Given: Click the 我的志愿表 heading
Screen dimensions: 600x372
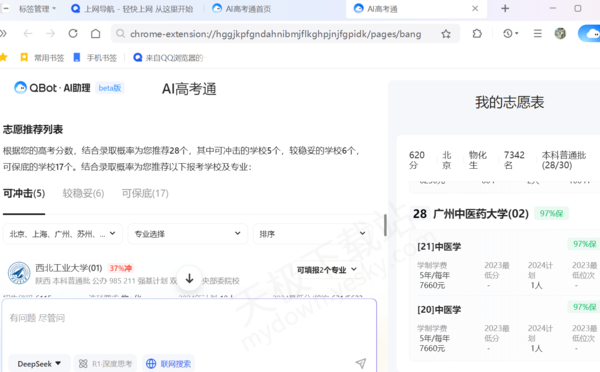Looking at the screenshot, I should click(509, 102).
